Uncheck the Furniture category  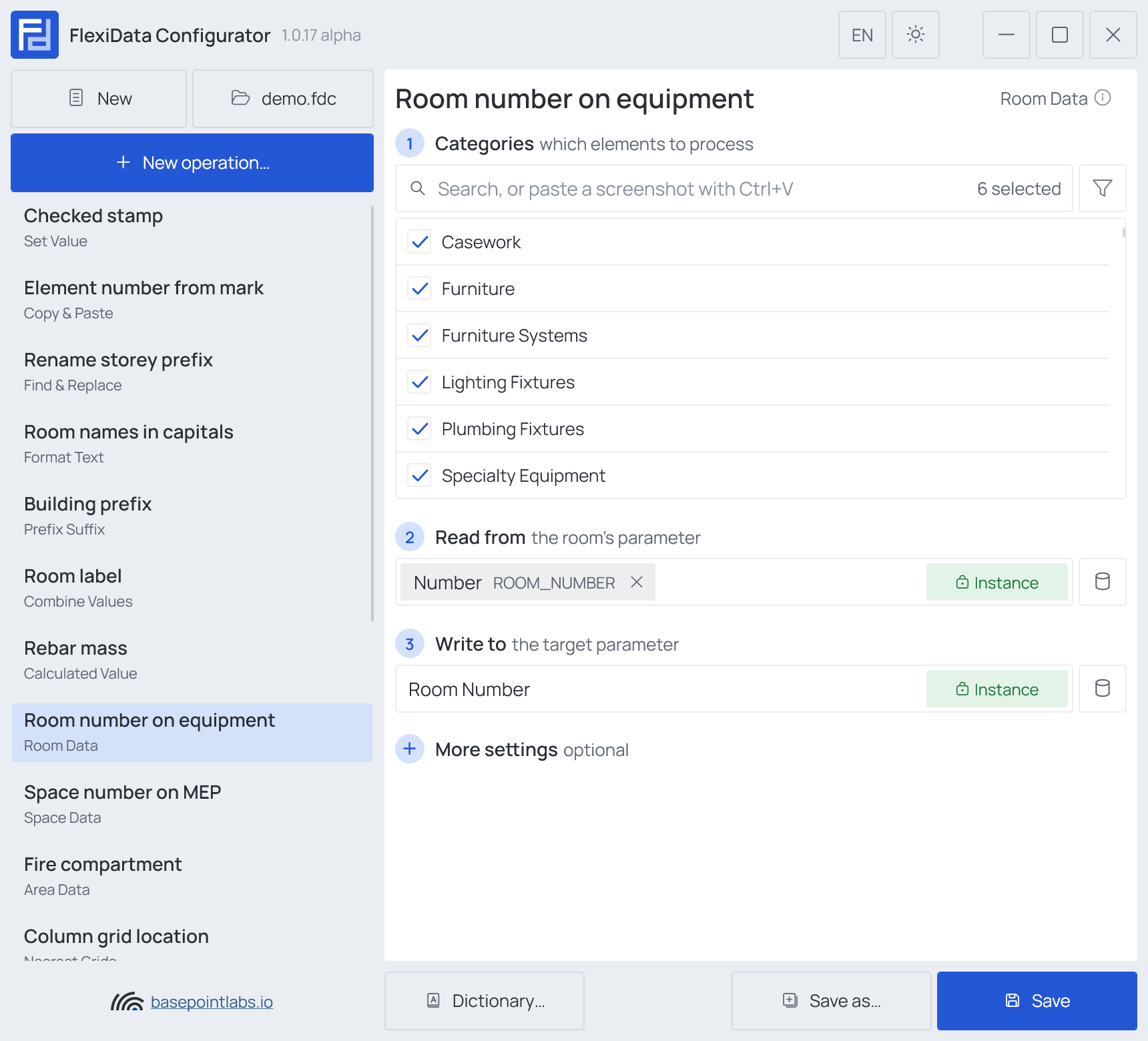pos(419,288)
